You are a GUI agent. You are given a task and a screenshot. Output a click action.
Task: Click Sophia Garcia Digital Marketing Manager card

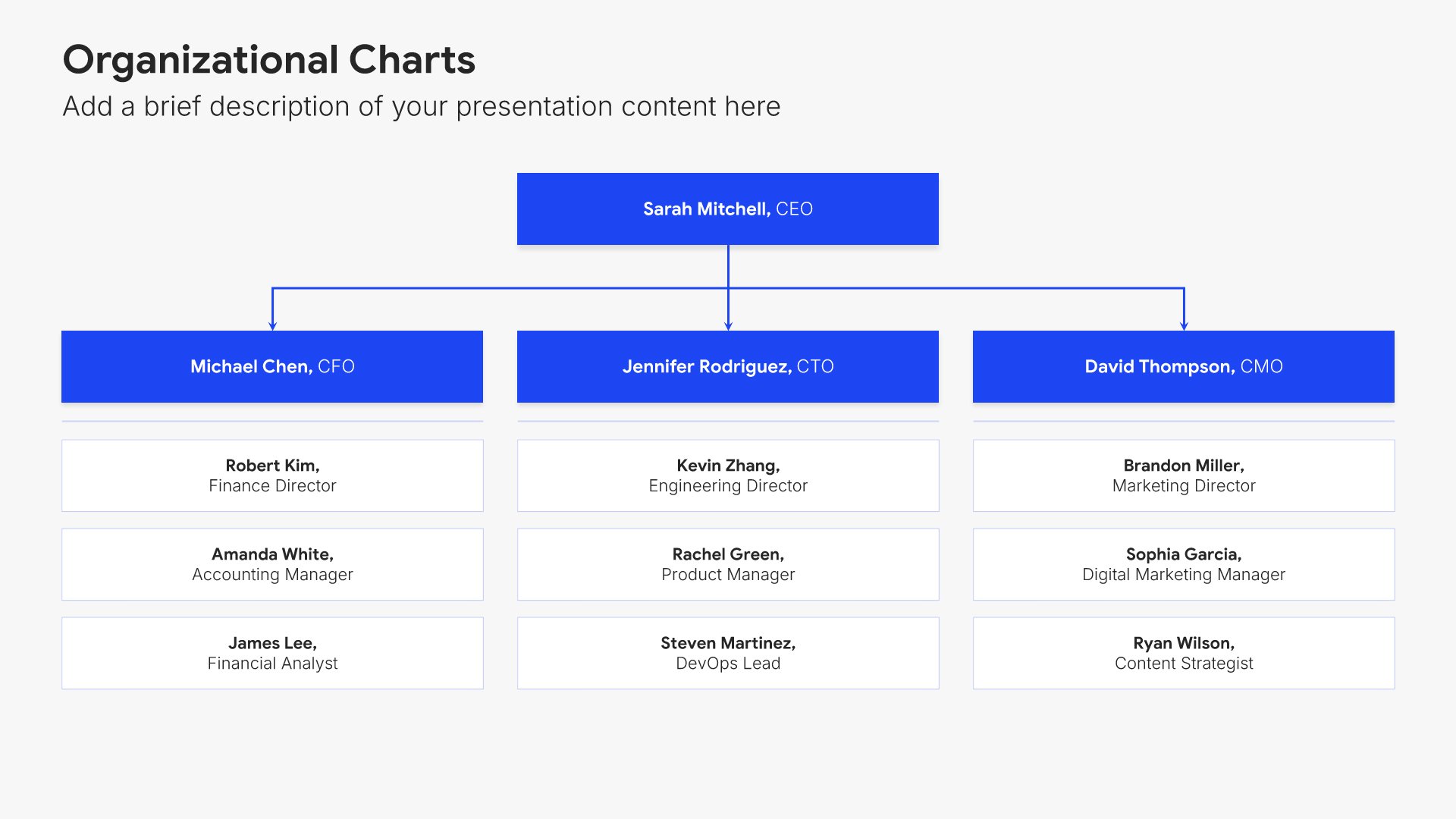click(1183, 564)
